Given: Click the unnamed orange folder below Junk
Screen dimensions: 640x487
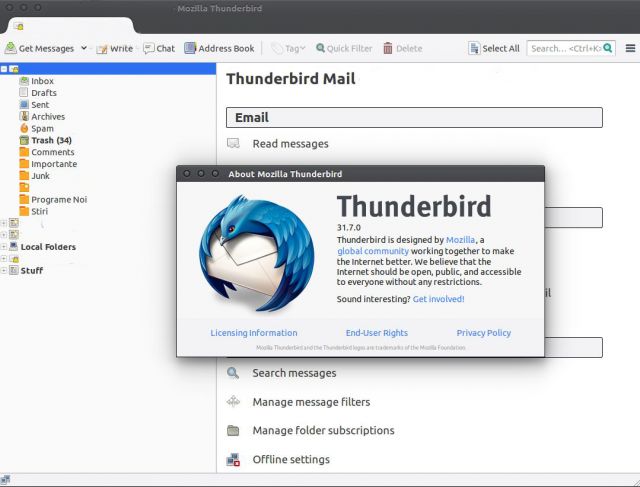Looking at the screenshot, I should [24, 187].
